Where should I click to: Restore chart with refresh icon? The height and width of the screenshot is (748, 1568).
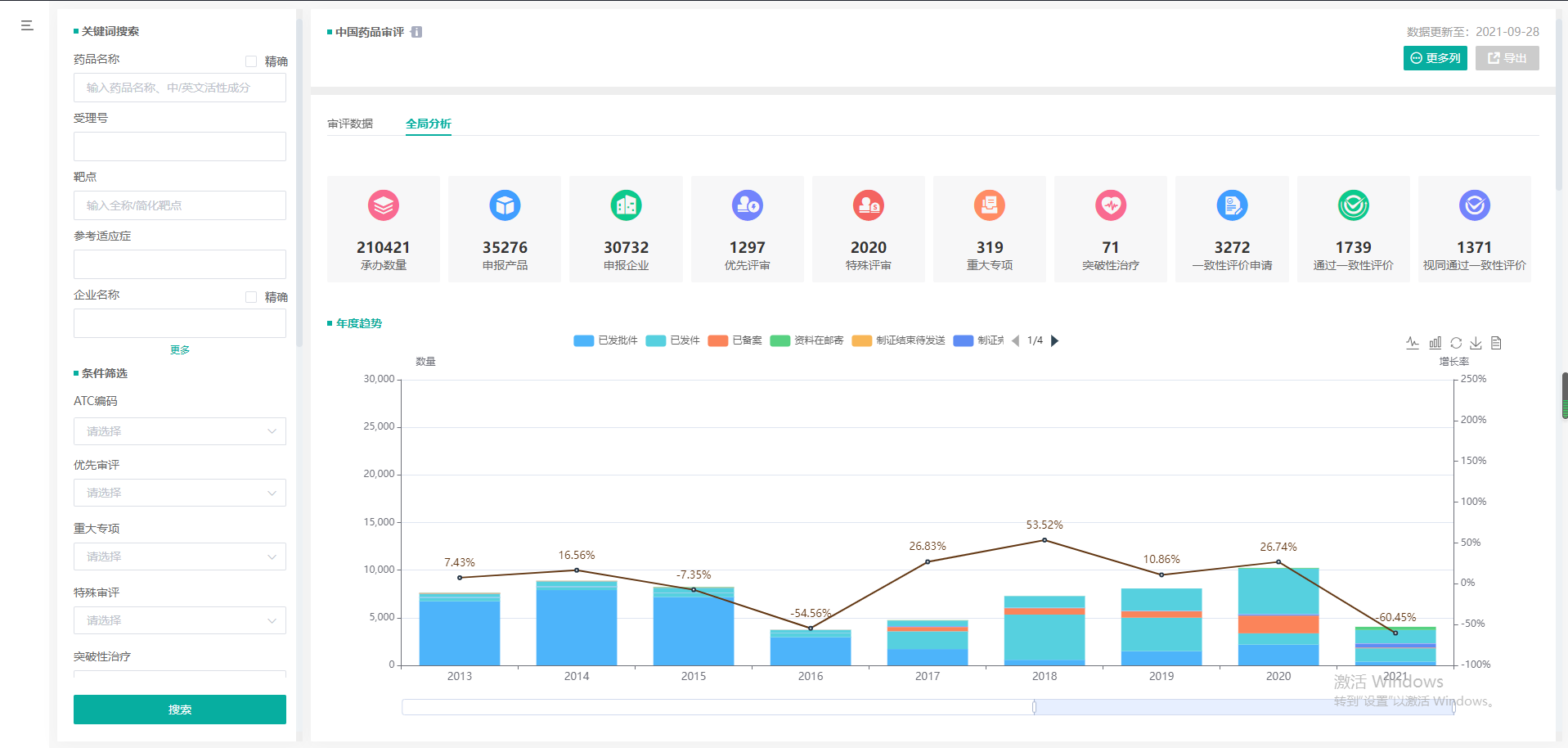(1456, 343)
